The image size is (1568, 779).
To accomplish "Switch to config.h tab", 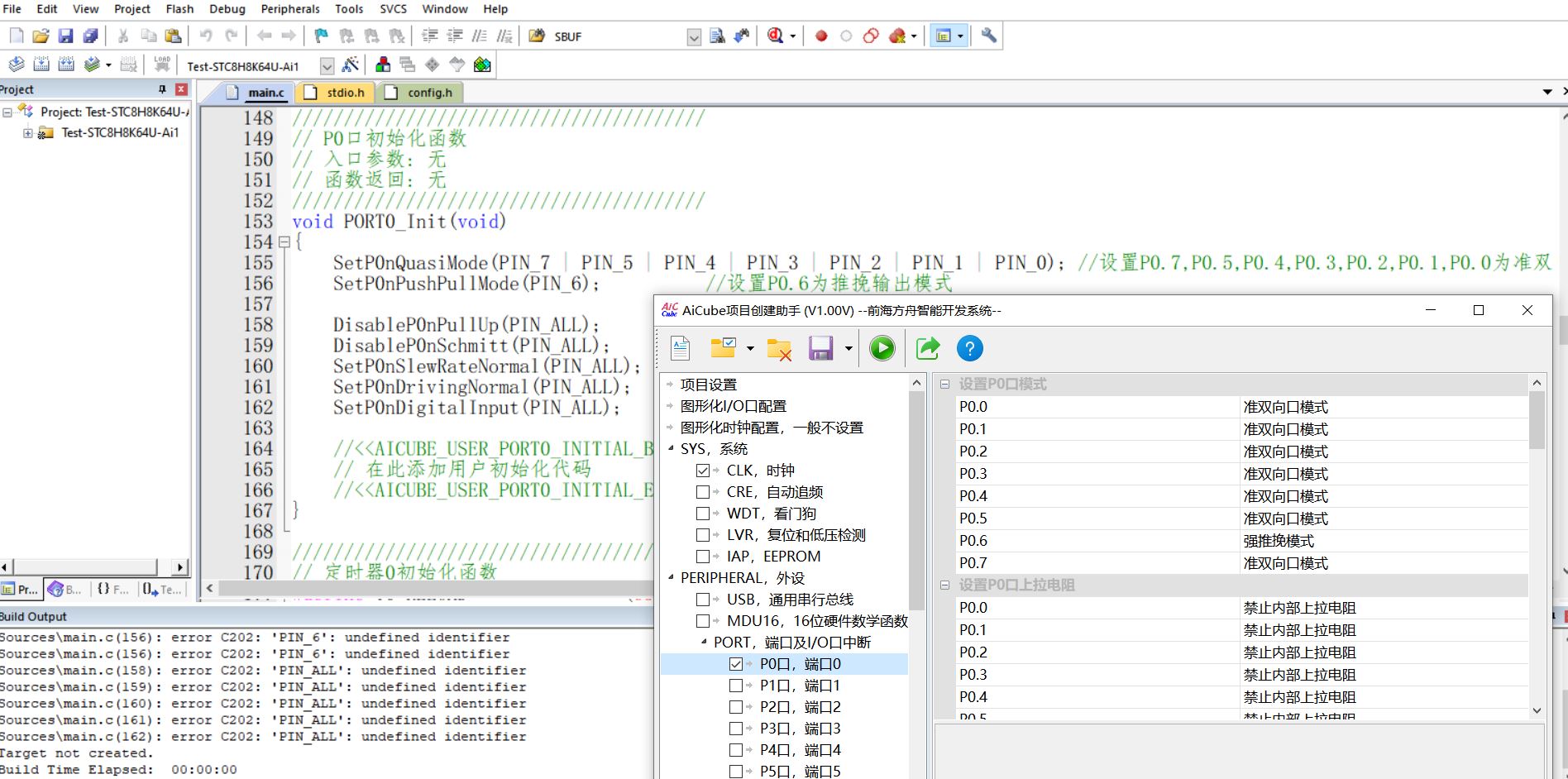I will pos(419,93).
